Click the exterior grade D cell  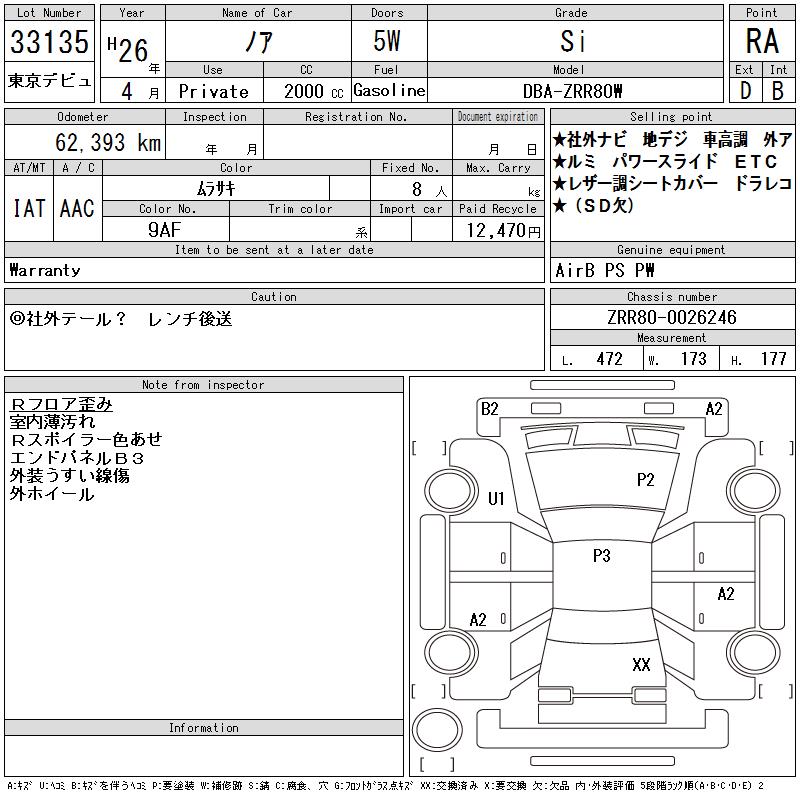pyautogui.click(x=745, y=90)
